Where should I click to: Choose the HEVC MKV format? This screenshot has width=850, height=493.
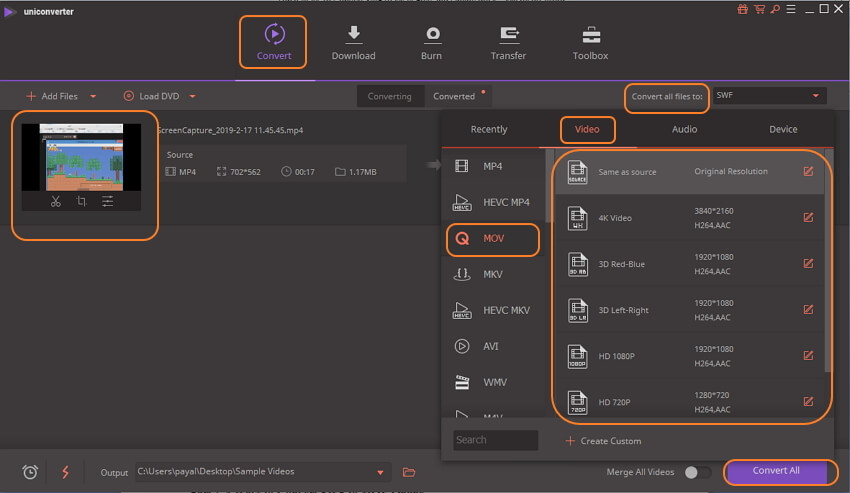(x=493, y=310)
